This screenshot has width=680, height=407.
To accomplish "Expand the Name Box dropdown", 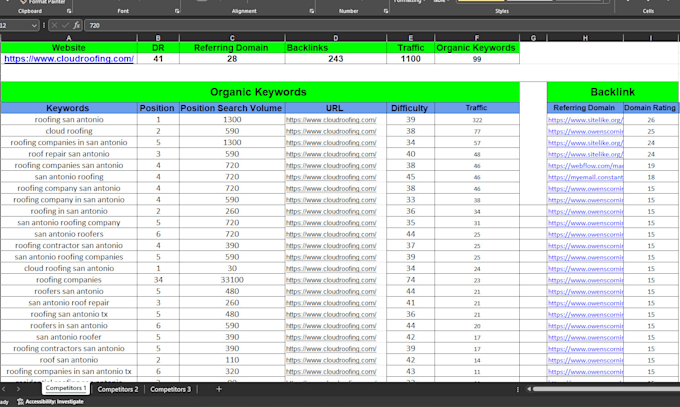I will click(x=34, y=26).
